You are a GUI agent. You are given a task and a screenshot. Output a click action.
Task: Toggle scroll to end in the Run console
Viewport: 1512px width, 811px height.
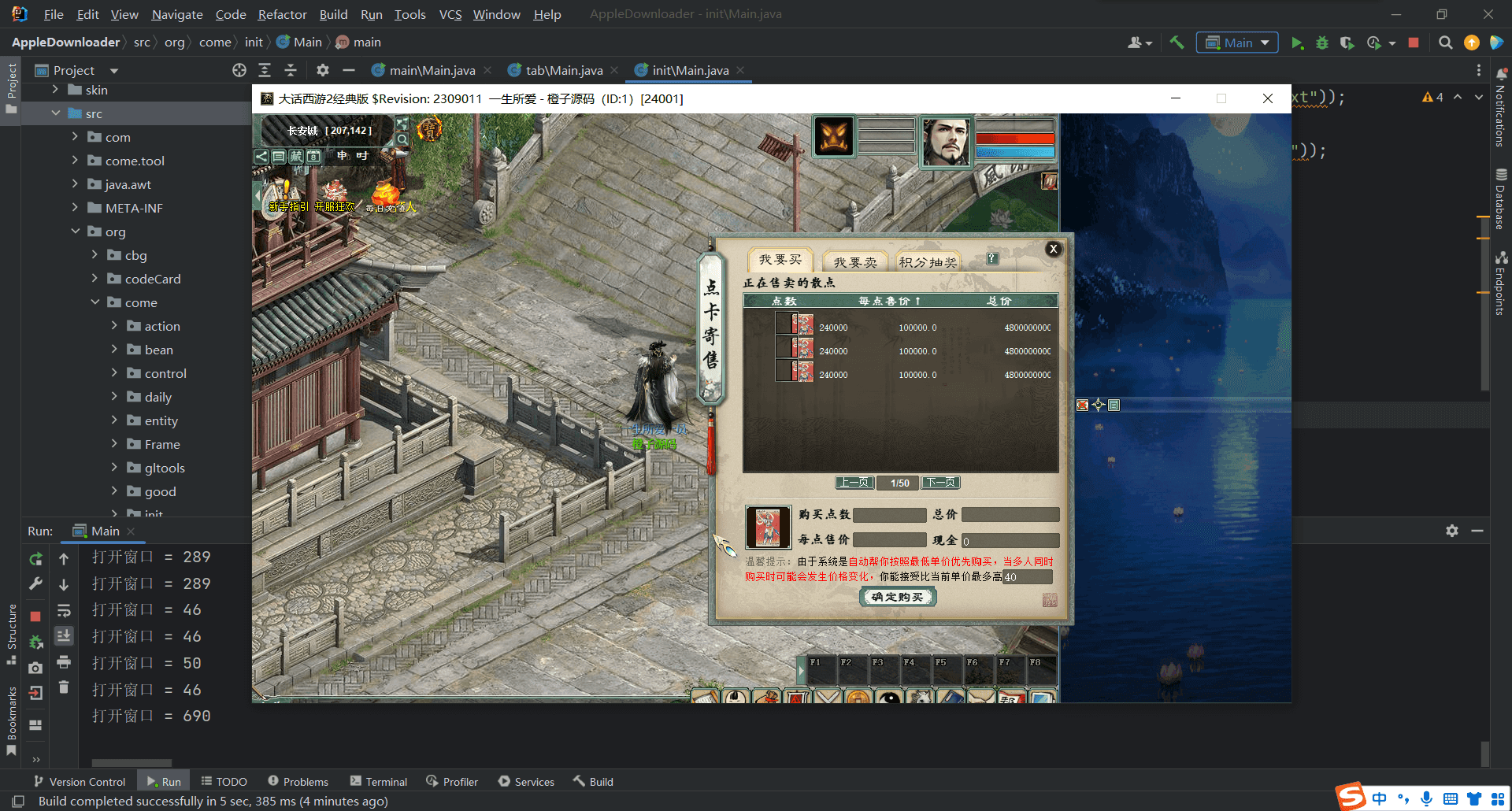64,635
